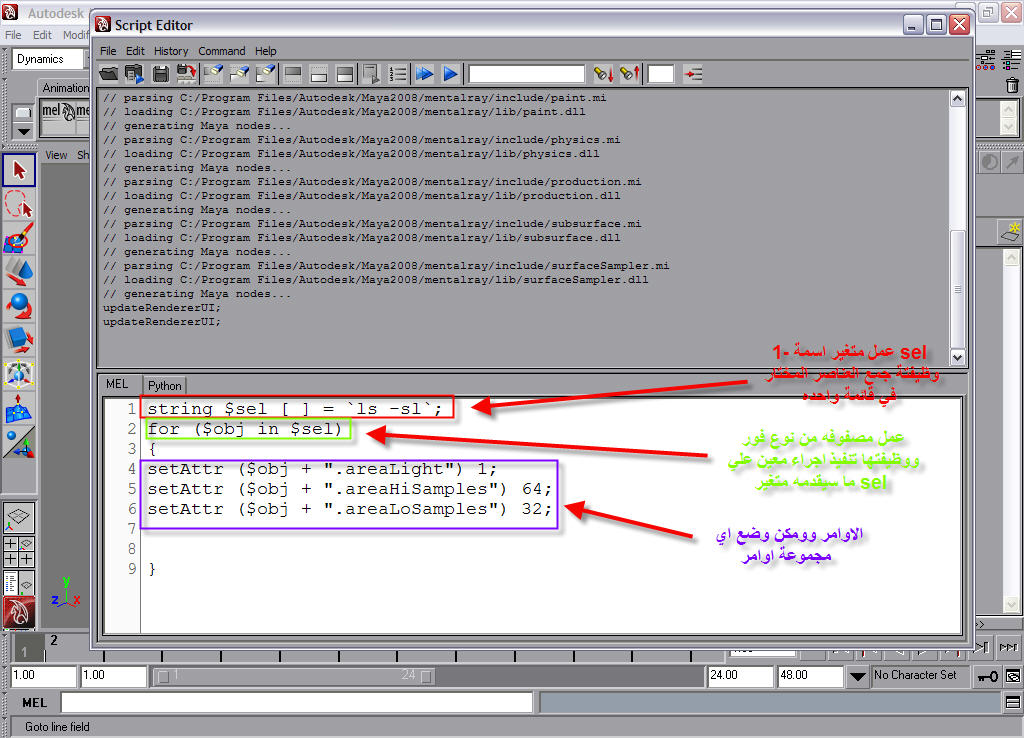Open the Command menu
1024x738 pixels.
tap(222, 51)
